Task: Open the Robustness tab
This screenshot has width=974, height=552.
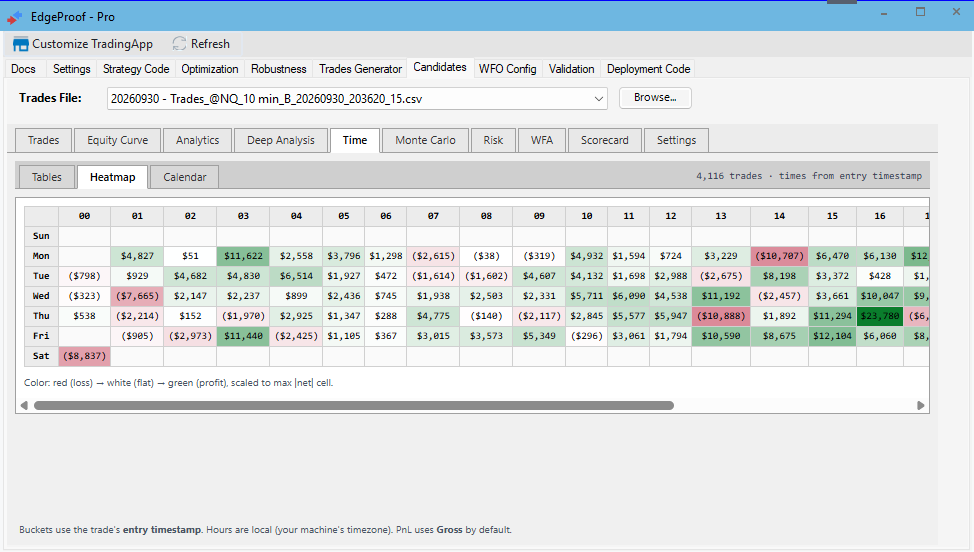Action: (278, 69)
